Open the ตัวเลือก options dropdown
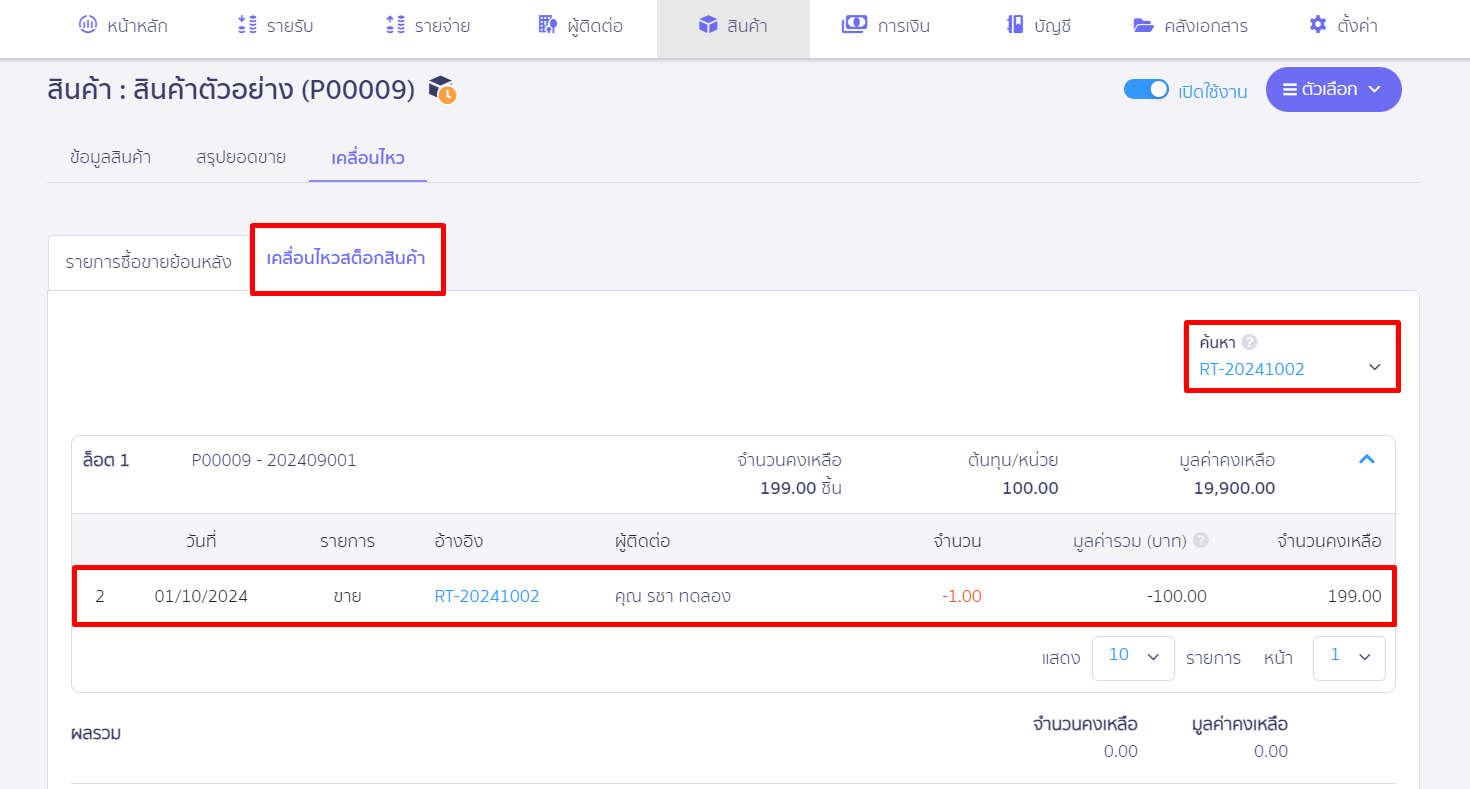 (x=1334, y=89)
